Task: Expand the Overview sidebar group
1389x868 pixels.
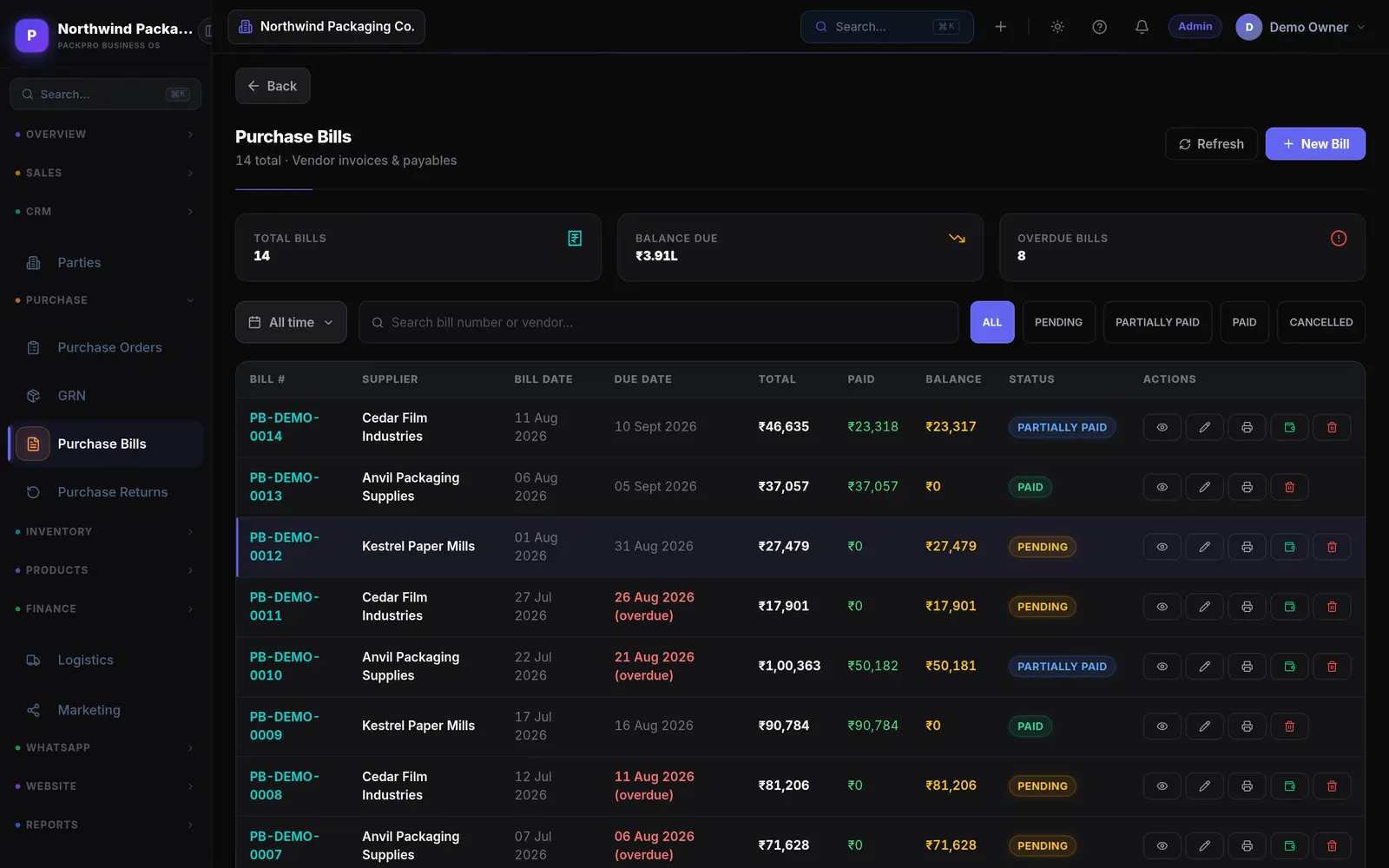Action: pyautogui.click(x=106, y=135)
